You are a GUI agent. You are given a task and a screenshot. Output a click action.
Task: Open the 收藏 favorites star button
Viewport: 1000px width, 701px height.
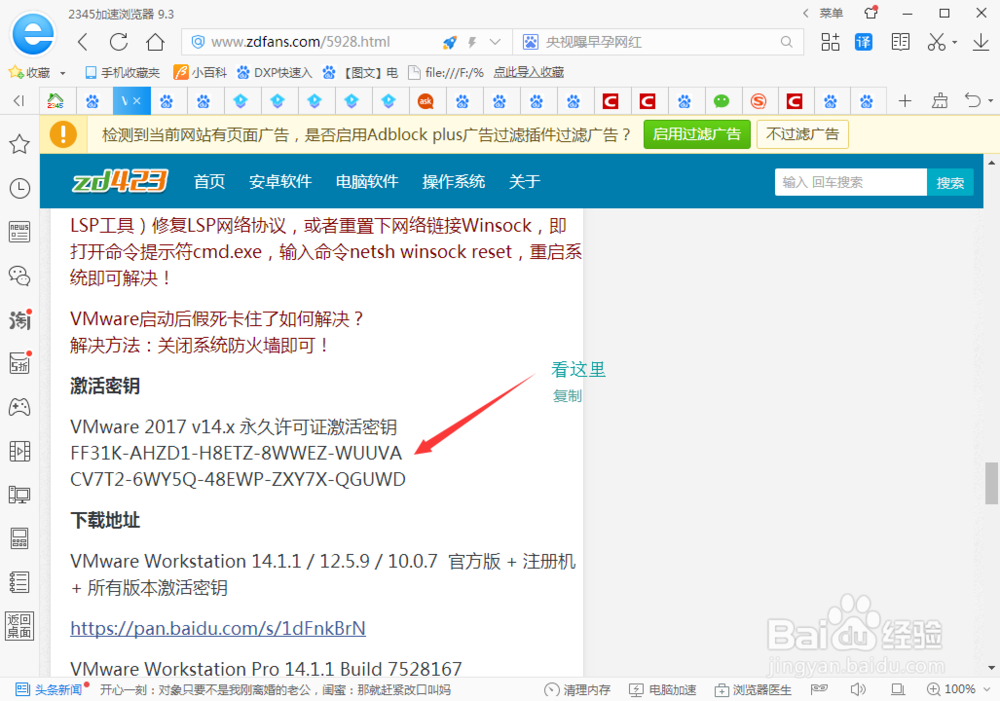pos(29,73)
